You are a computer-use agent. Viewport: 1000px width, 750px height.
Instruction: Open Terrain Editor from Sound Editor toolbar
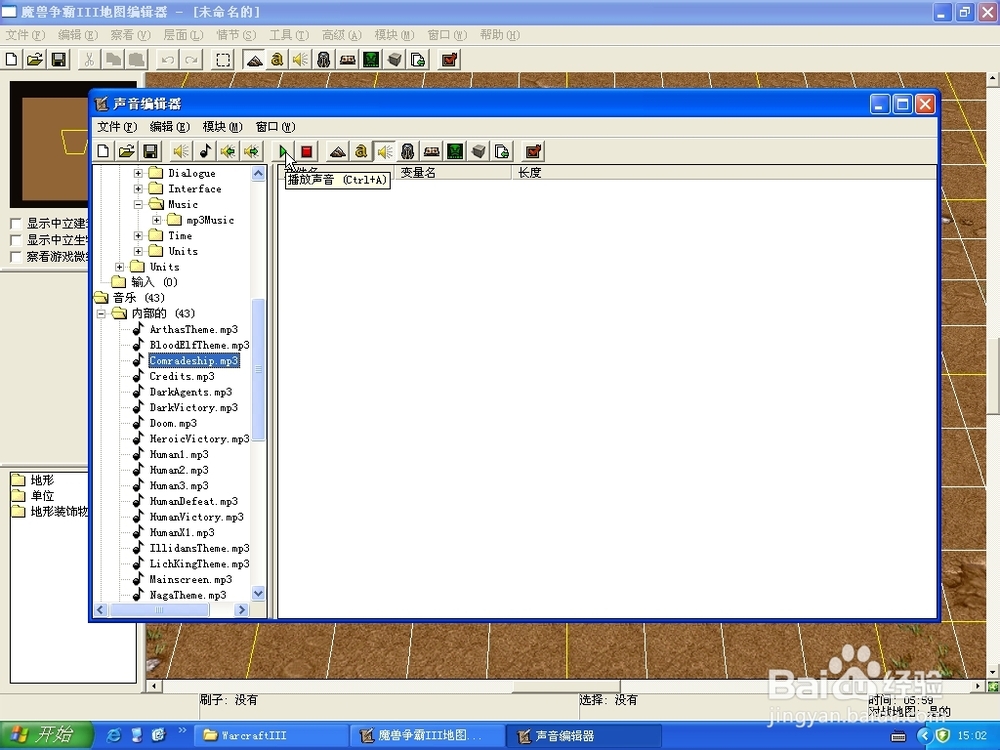click(x=337, y=151)
